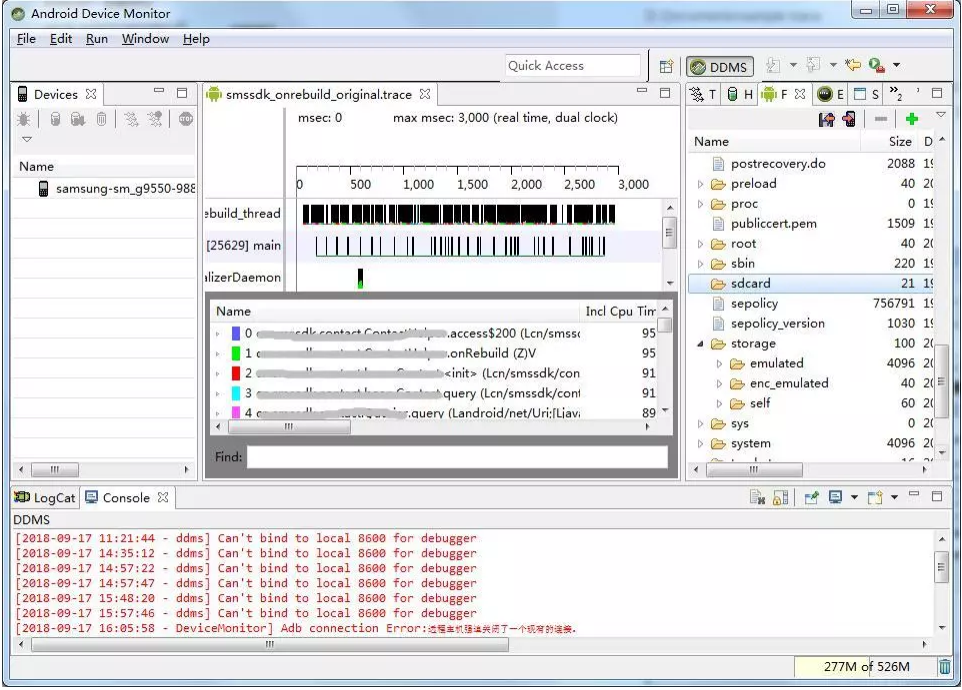Screen dimensions: 962x690
Task: Select the samsung-sm_g9550 device
Action: click(117, 189)
